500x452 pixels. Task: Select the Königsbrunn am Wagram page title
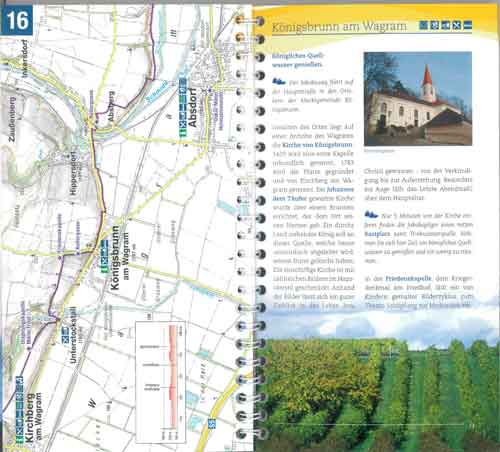point(339,26)
